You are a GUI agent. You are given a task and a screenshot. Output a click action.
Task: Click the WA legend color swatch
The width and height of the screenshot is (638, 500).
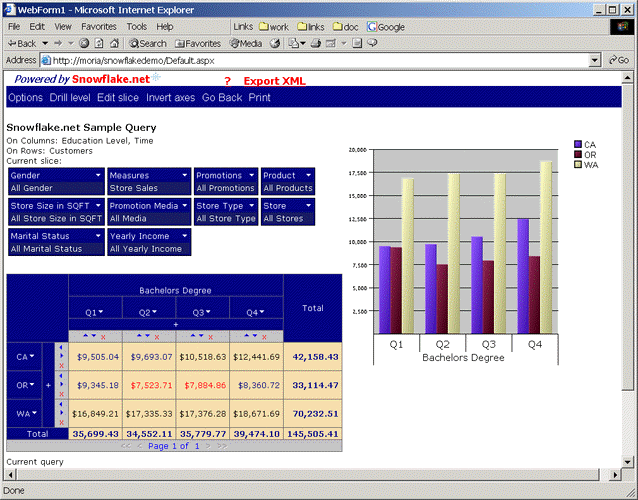click(578, 164)
